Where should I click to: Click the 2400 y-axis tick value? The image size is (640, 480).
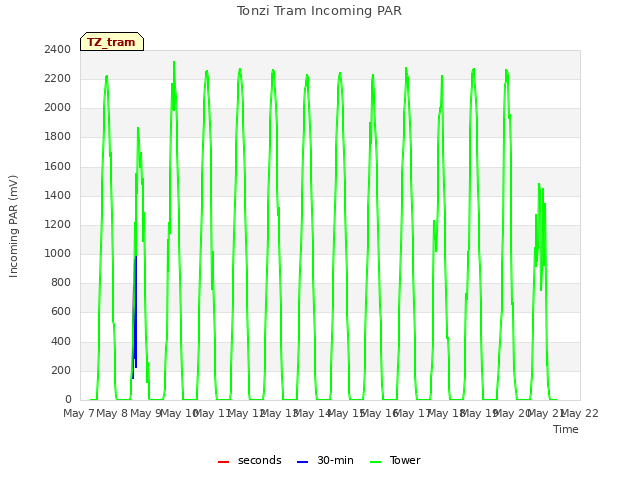58,49
